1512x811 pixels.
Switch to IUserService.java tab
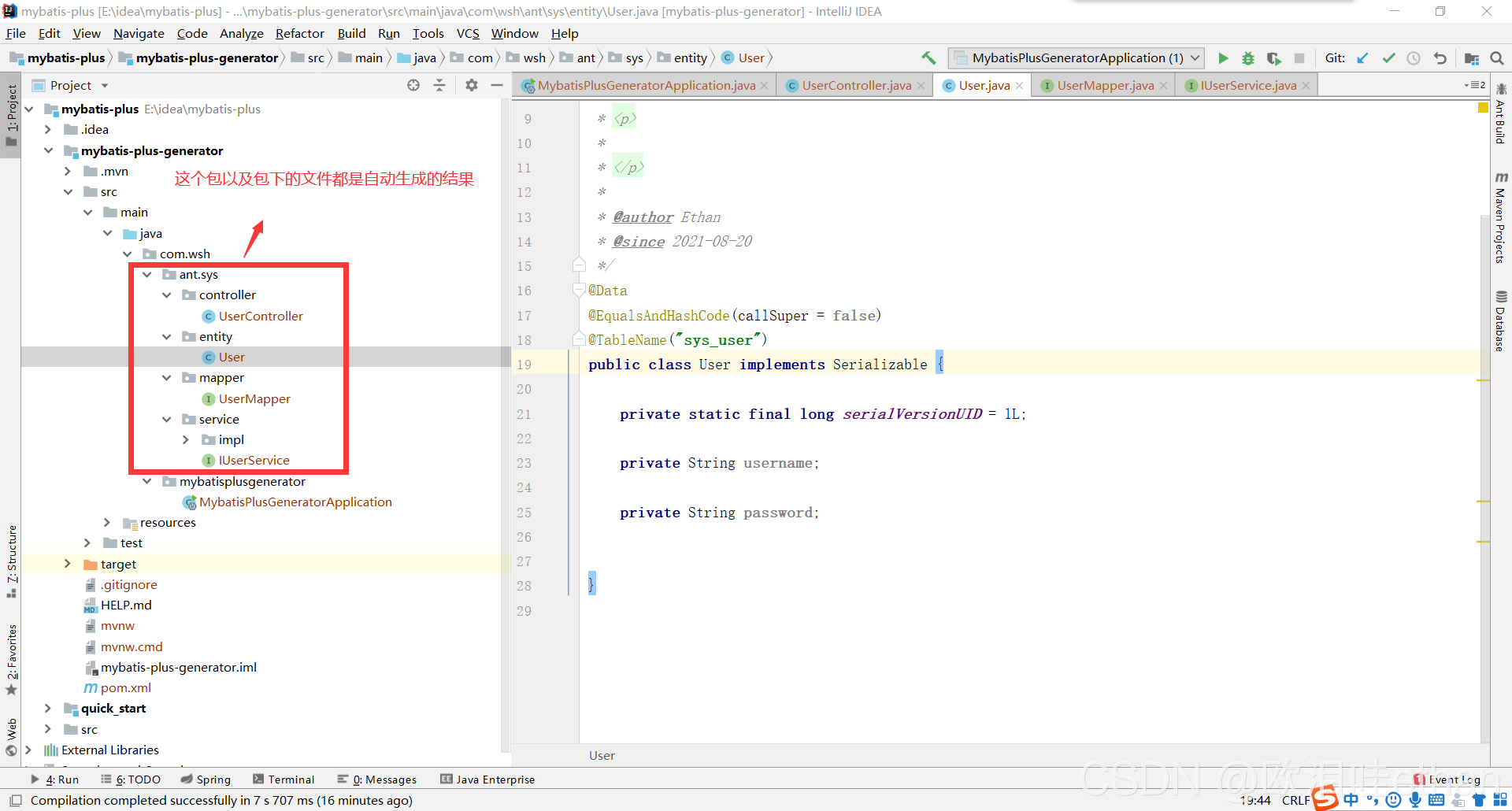(x=1247, y=85)
